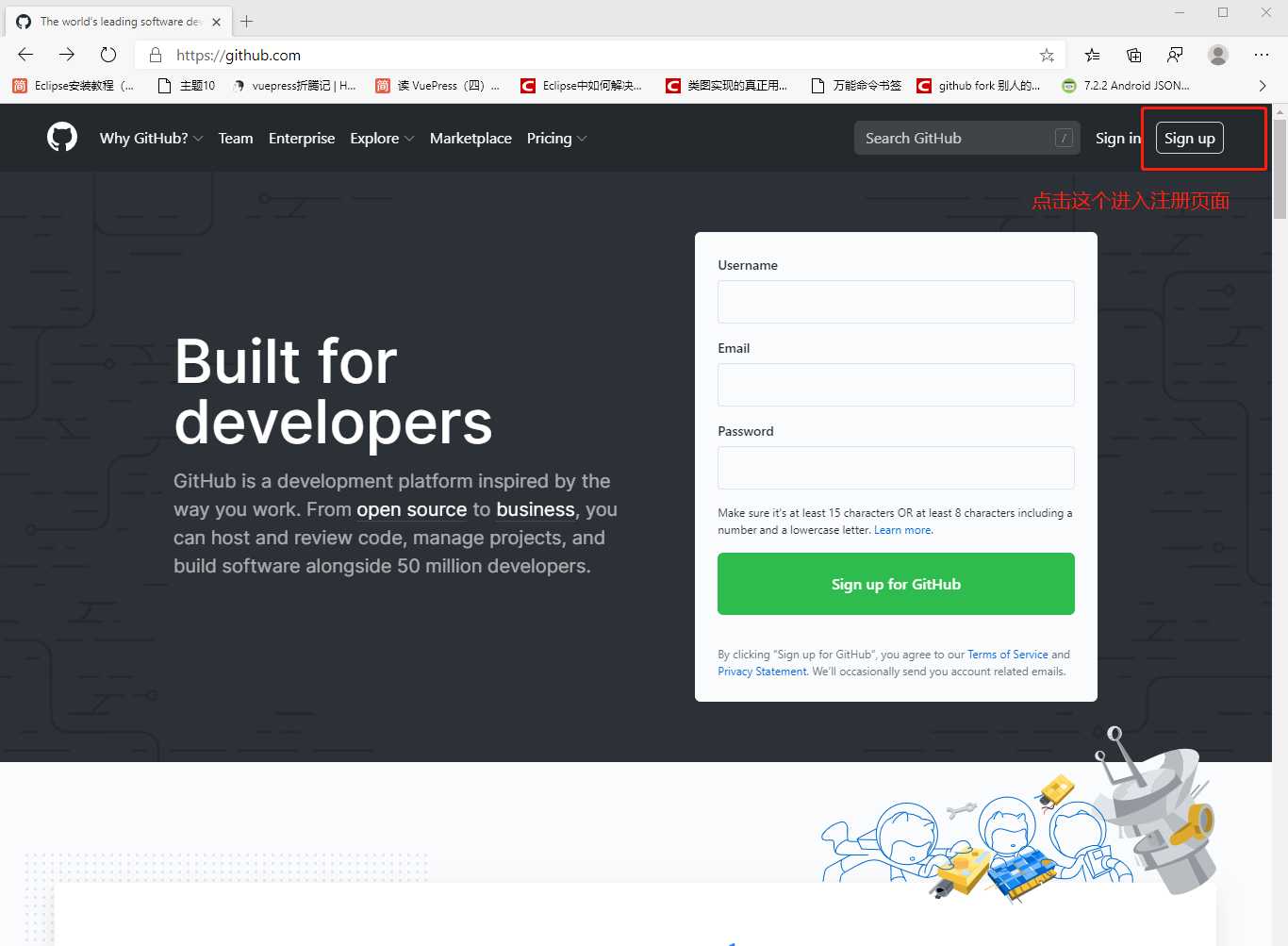Click the open source link
The image size is (1288, 946).
(411, 509)
